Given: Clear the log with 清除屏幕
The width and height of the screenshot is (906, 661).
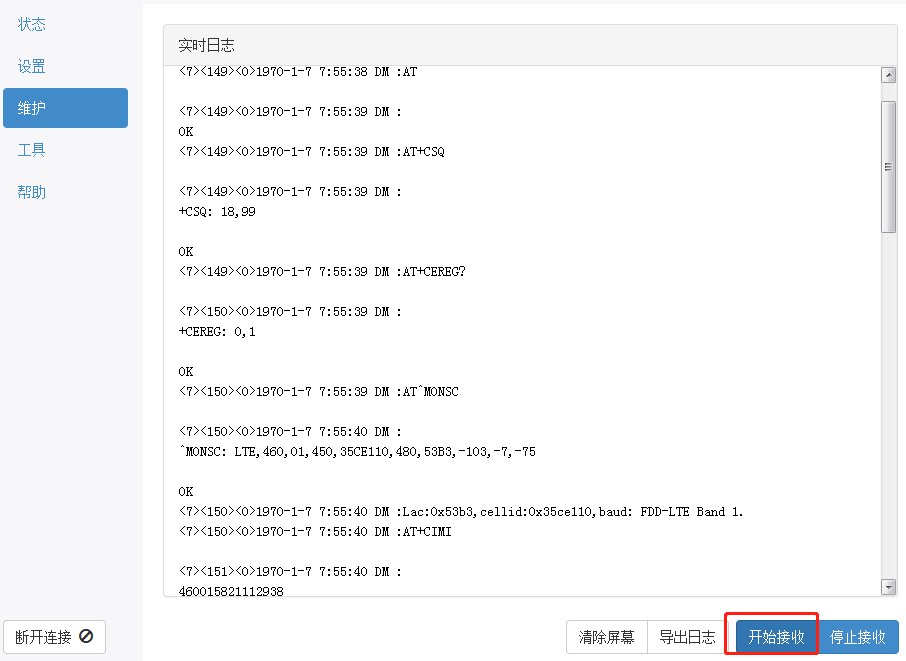Looking at the screenshot, I should (x=606, y=637).
